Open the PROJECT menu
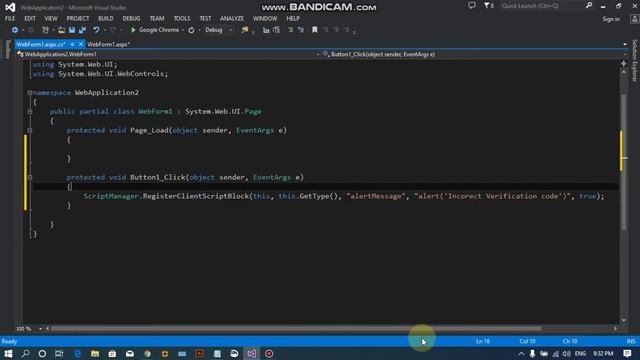 pos(78,18)
